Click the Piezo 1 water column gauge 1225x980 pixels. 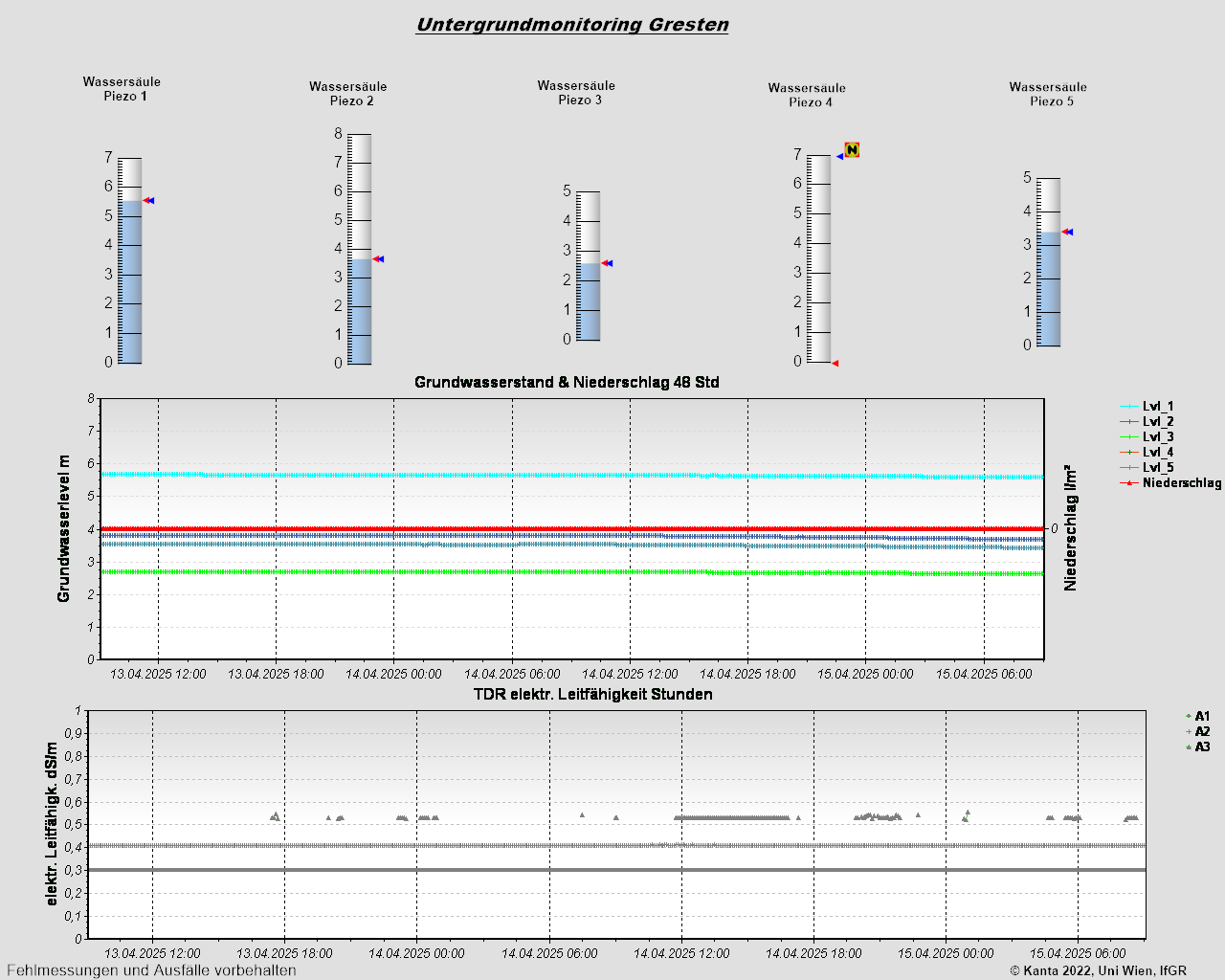point(130,260)
